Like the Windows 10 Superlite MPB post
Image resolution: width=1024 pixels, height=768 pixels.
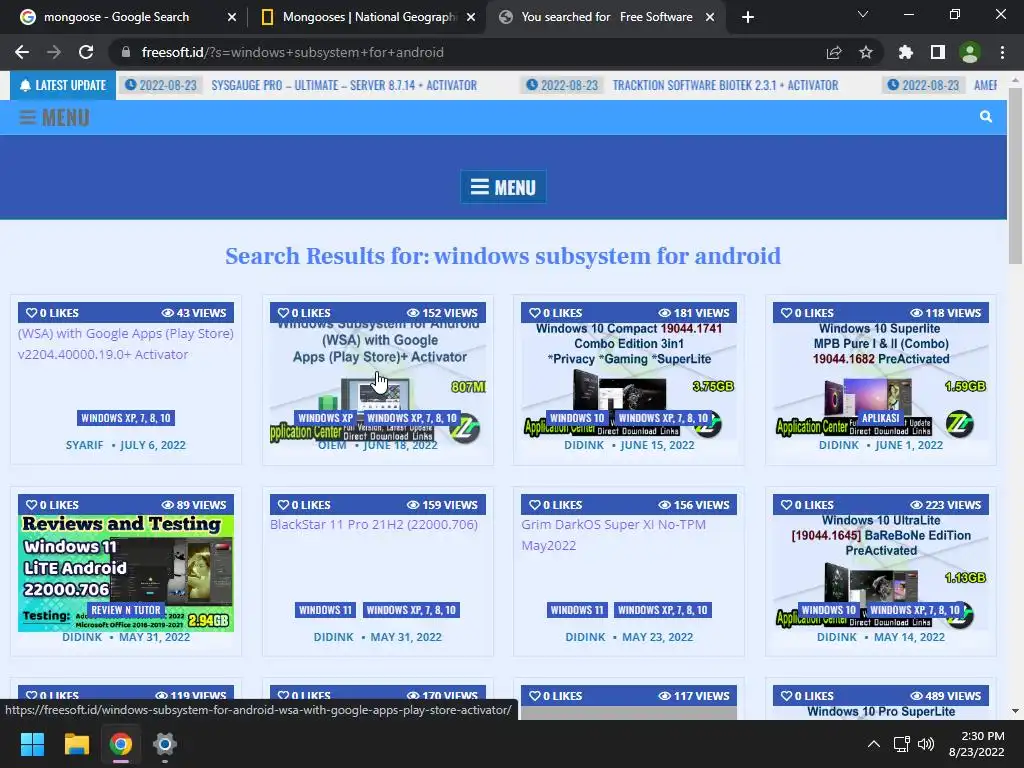(807, 313)
